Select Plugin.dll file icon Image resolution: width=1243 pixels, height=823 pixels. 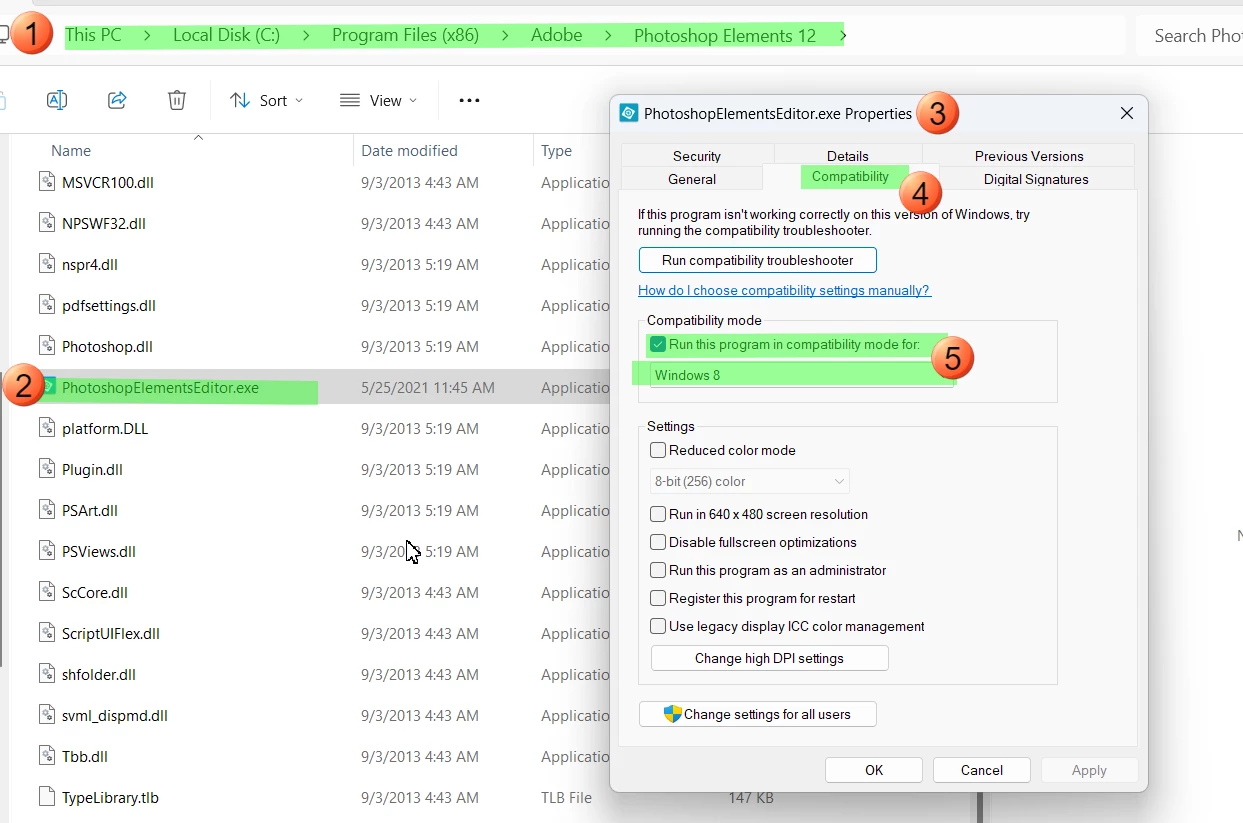tap(47, 469)
